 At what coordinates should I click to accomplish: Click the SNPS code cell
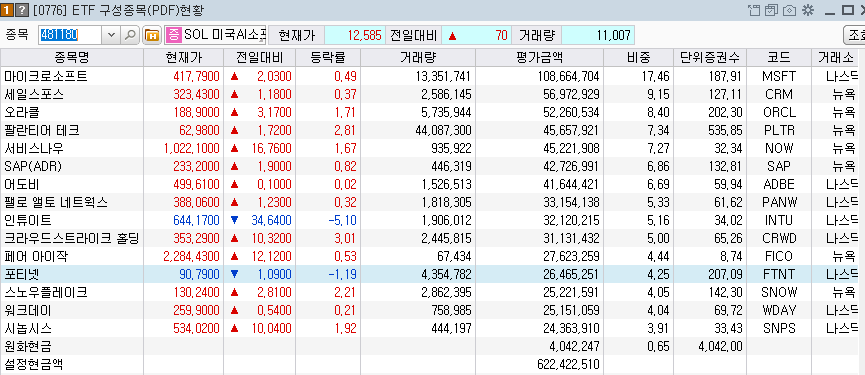click(x=779, y=328)
